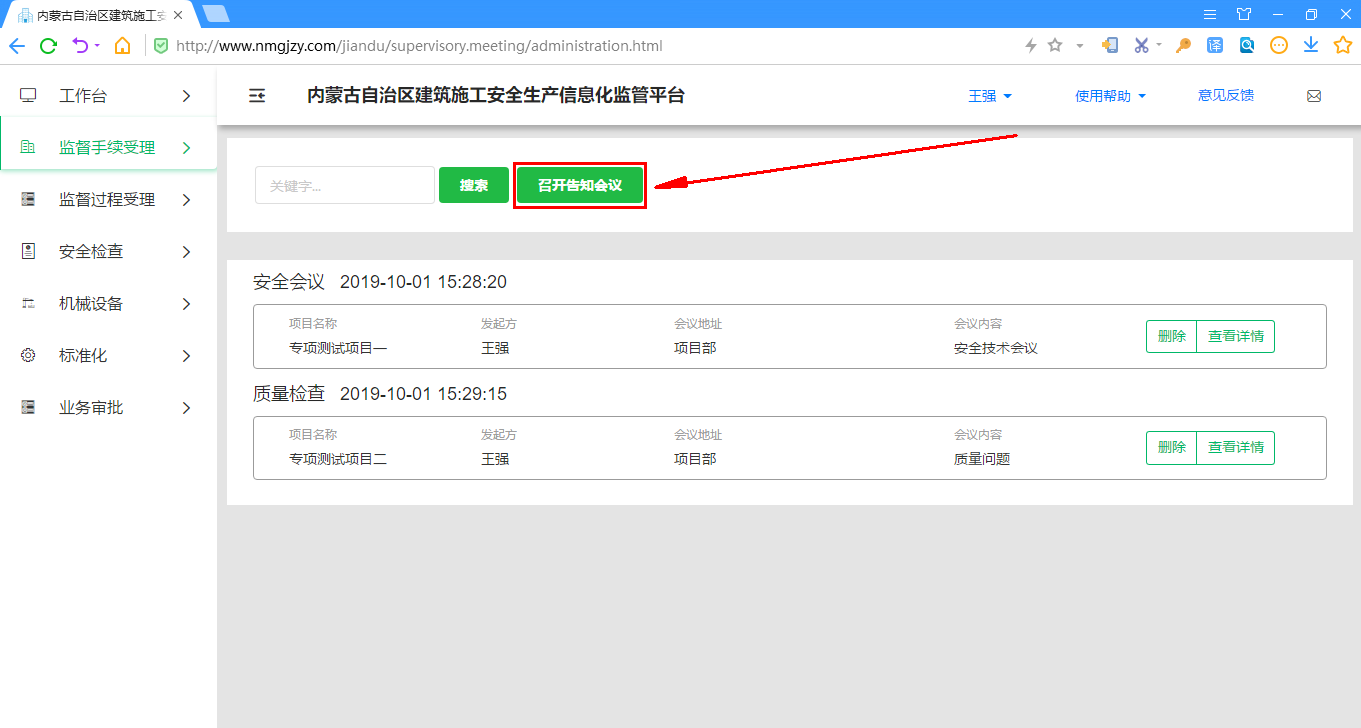Click the scissors screenshot icon
The image size is (1361, 728).
click(1141, 46)
